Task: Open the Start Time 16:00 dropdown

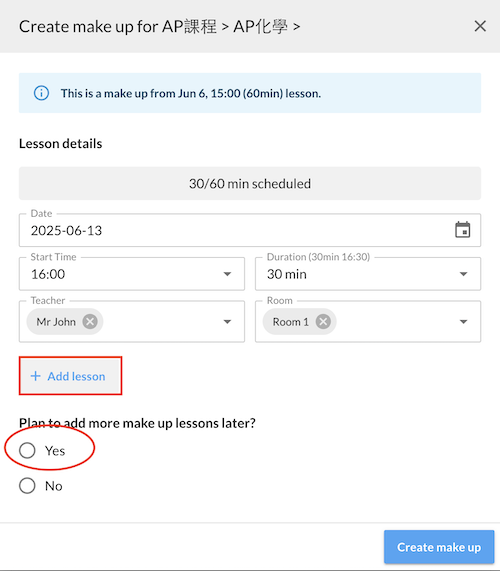Action: (x=132, y=274)
